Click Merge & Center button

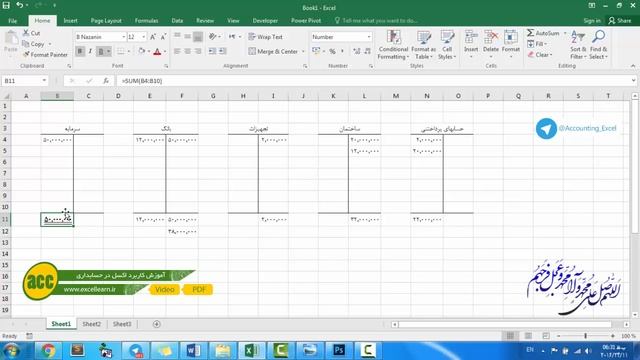(x=273, y=51)
